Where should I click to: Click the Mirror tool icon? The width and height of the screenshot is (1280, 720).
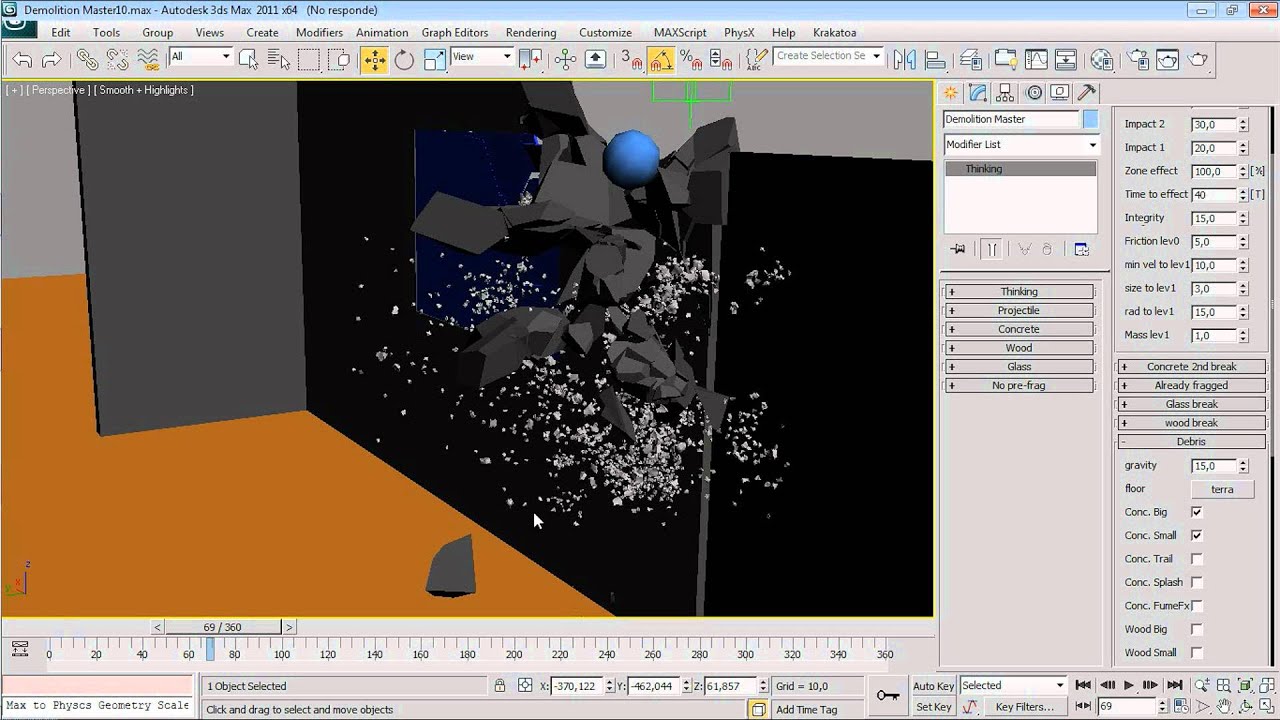click(x=905, y=60)
